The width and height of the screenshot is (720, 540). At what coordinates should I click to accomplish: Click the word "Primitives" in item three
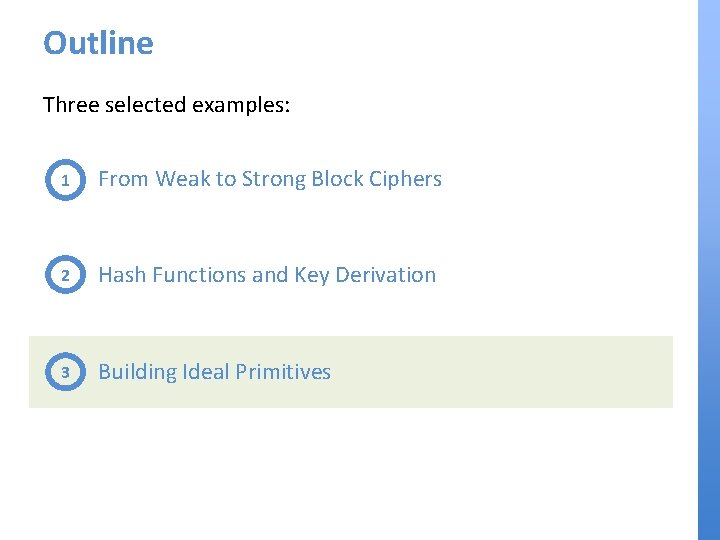tap(284, 372)
